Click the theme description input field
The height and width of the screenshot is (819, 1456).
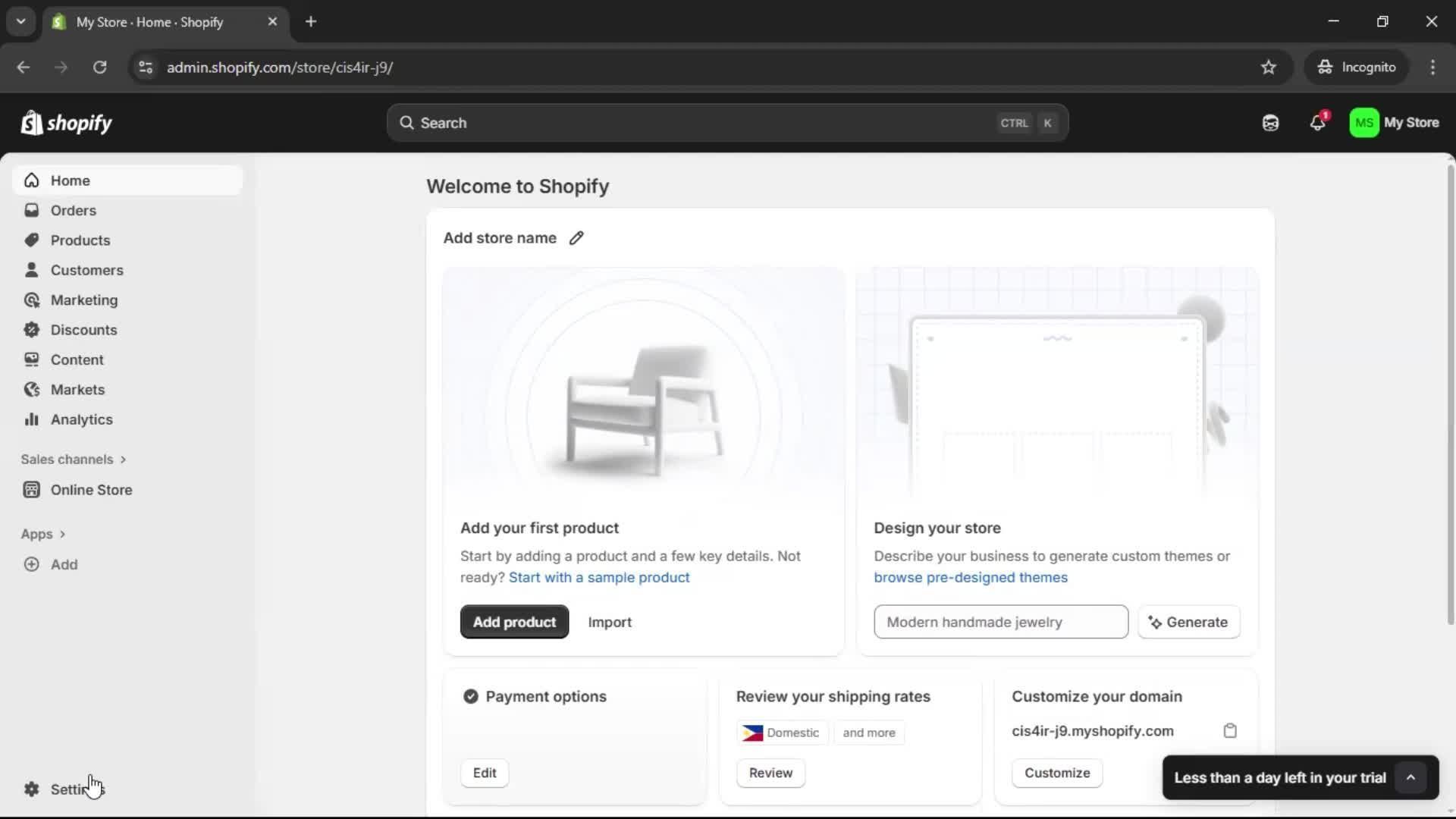point(1000,622)
